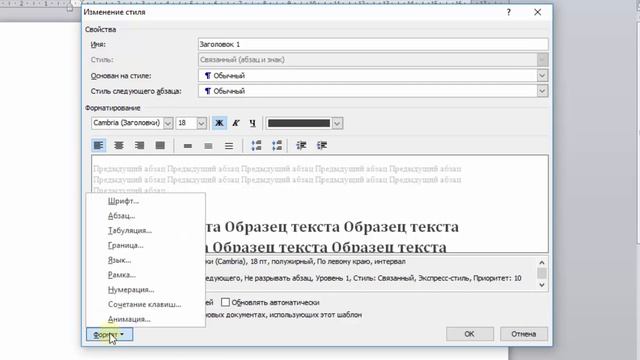Close the Изменение стиля dialog
The height and width of the screenshot is (360, 640).
click(x=538, y=12)
